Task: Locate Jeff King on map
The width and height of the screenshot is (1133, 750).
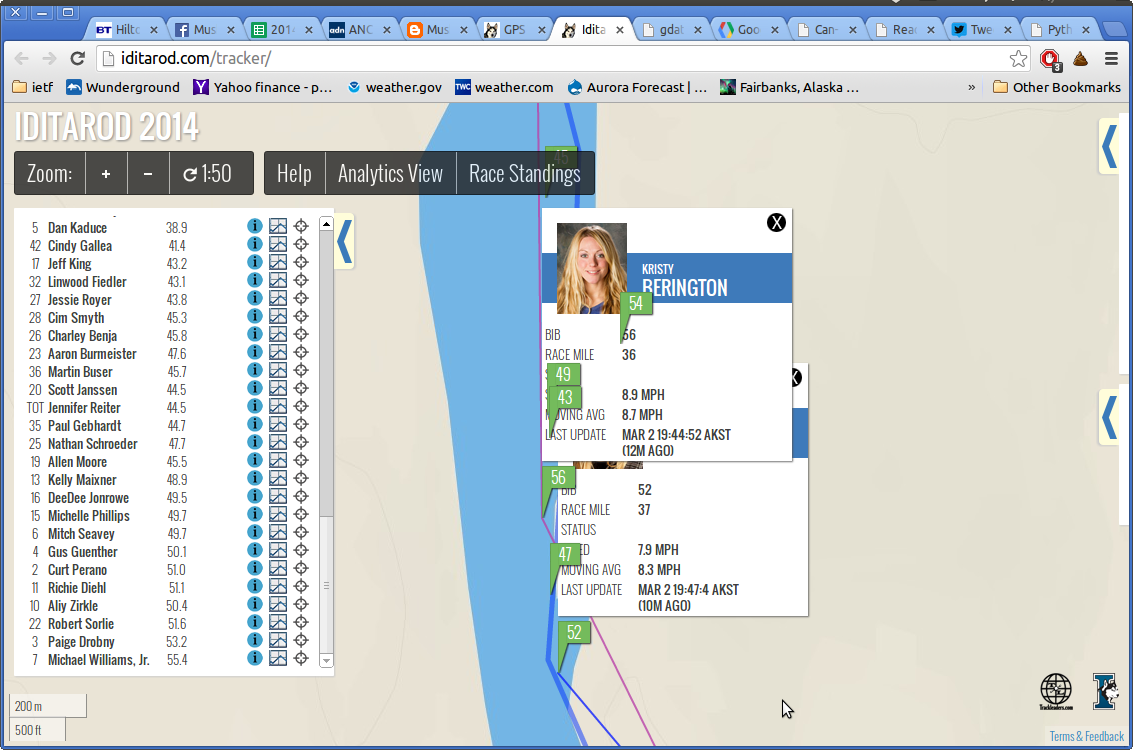Action: (x=301, y=262)
